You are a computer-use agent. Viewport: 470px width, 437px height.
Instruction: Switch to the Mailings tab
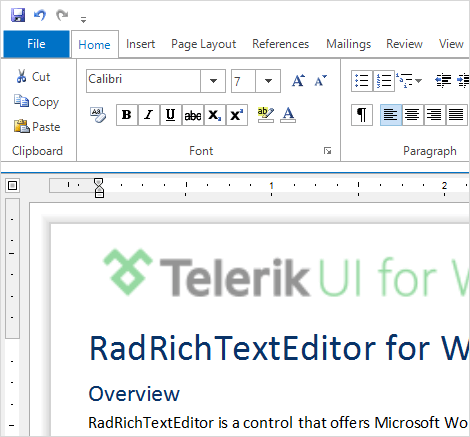pyautogui.click(x=348, y=44)
